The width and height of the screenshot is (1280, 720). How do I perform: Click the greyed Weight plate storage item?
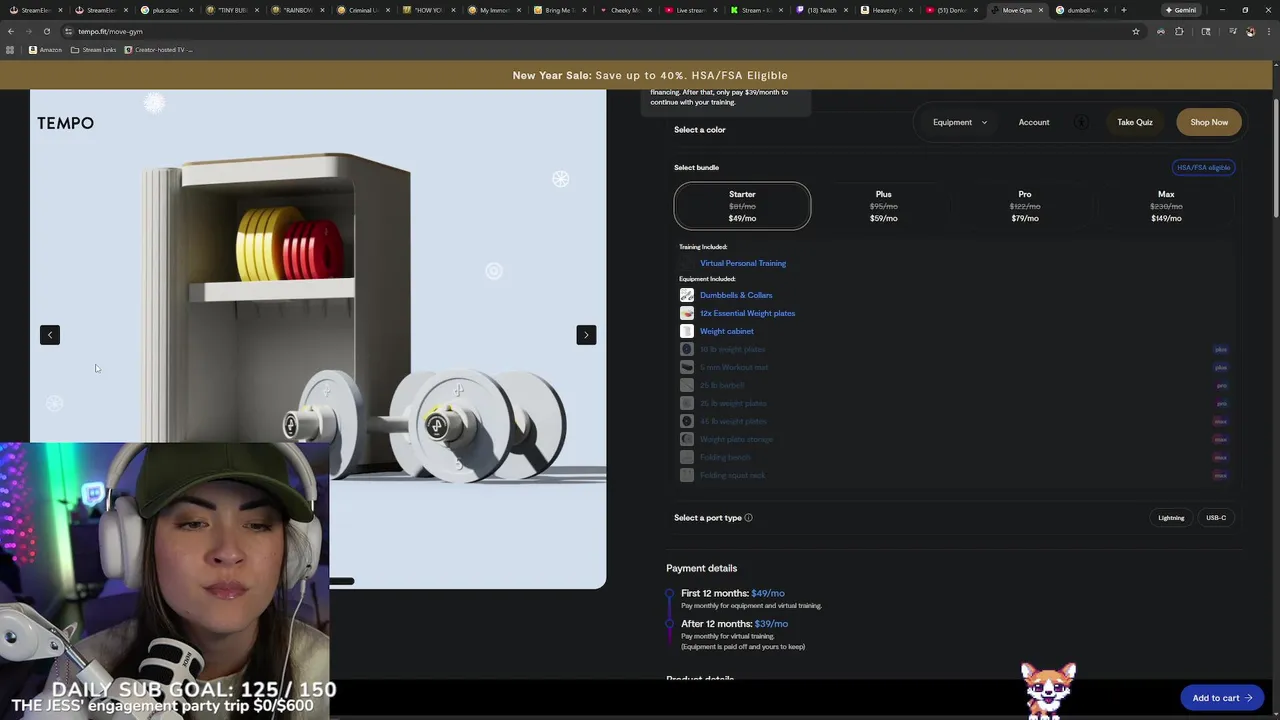(x=736, y=439)
